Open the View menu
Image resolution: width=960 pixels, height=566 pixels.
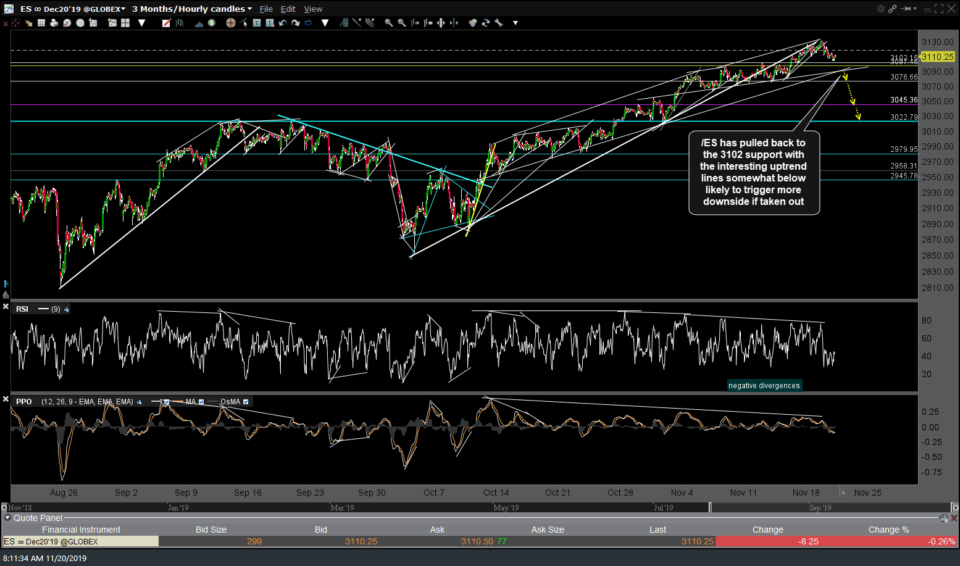[313, 9]
